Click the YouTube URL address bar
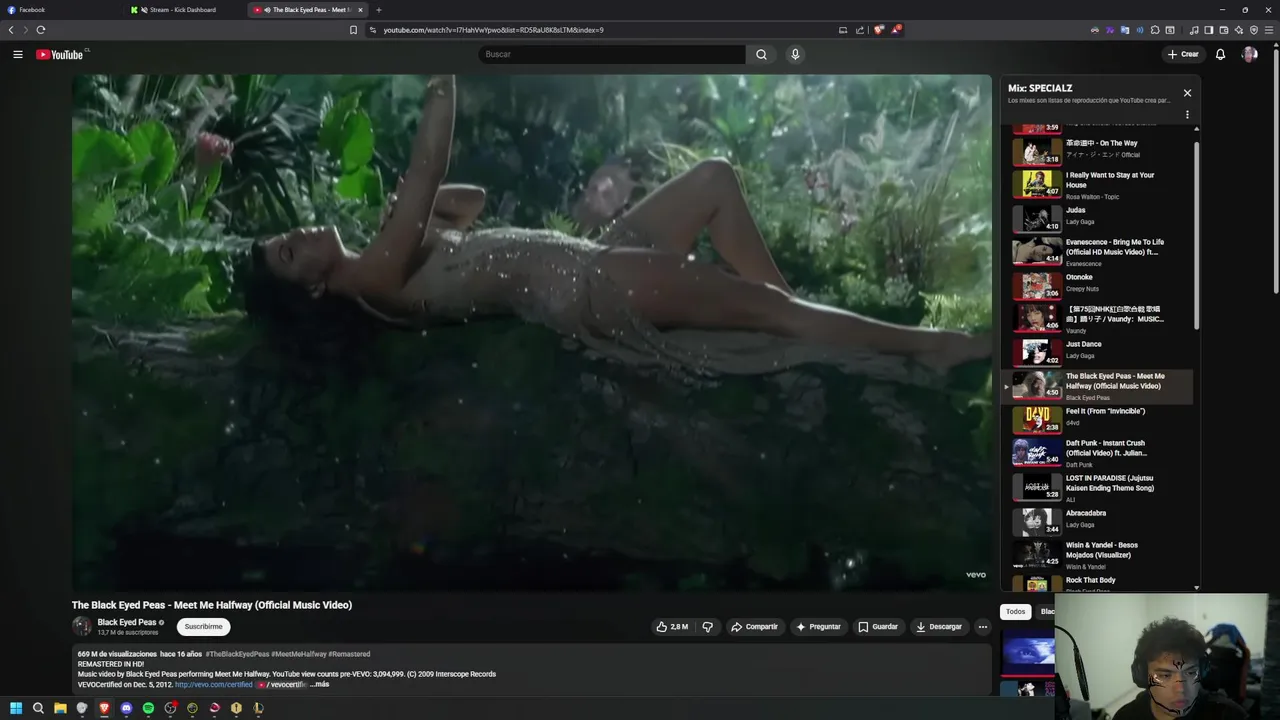 (x=600, y=30)
